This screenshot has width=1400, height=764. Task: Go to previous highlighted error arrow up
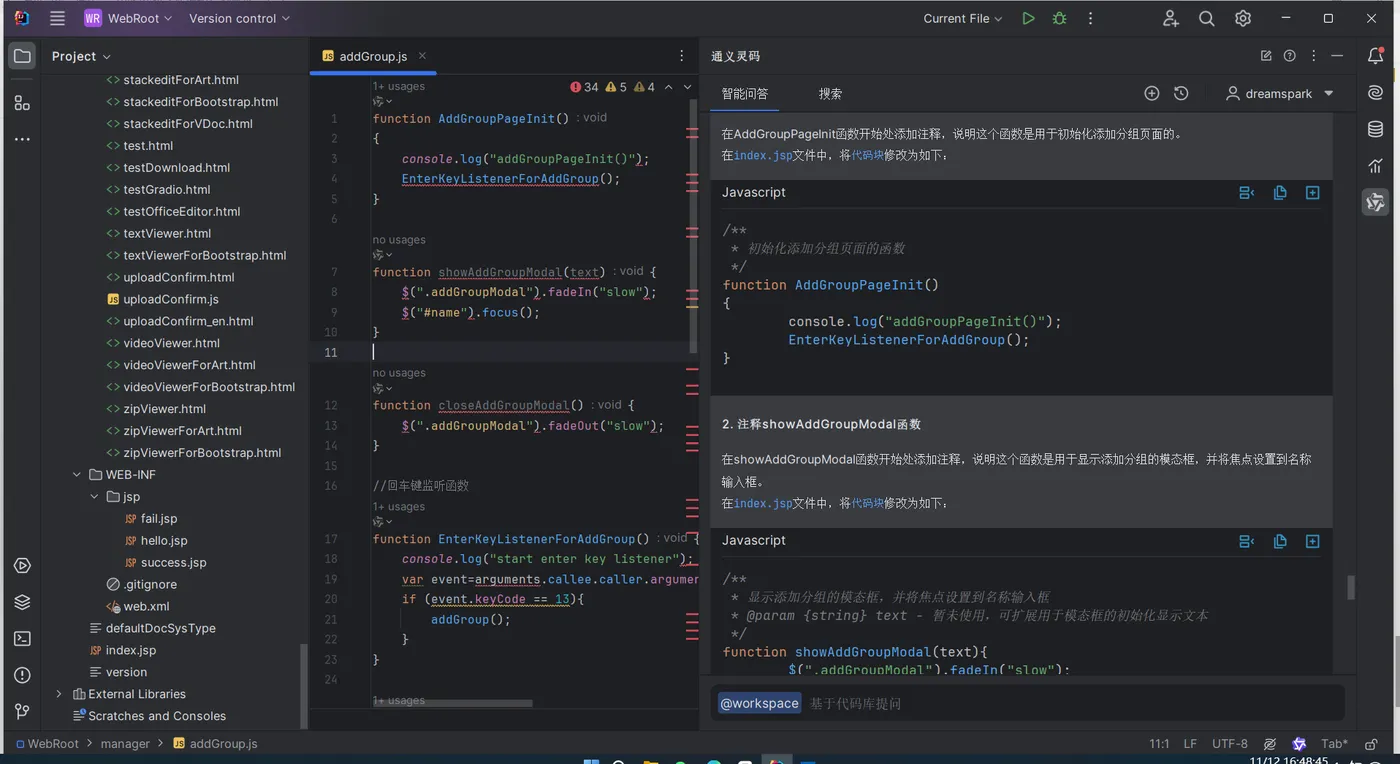[x=669, y=87]
